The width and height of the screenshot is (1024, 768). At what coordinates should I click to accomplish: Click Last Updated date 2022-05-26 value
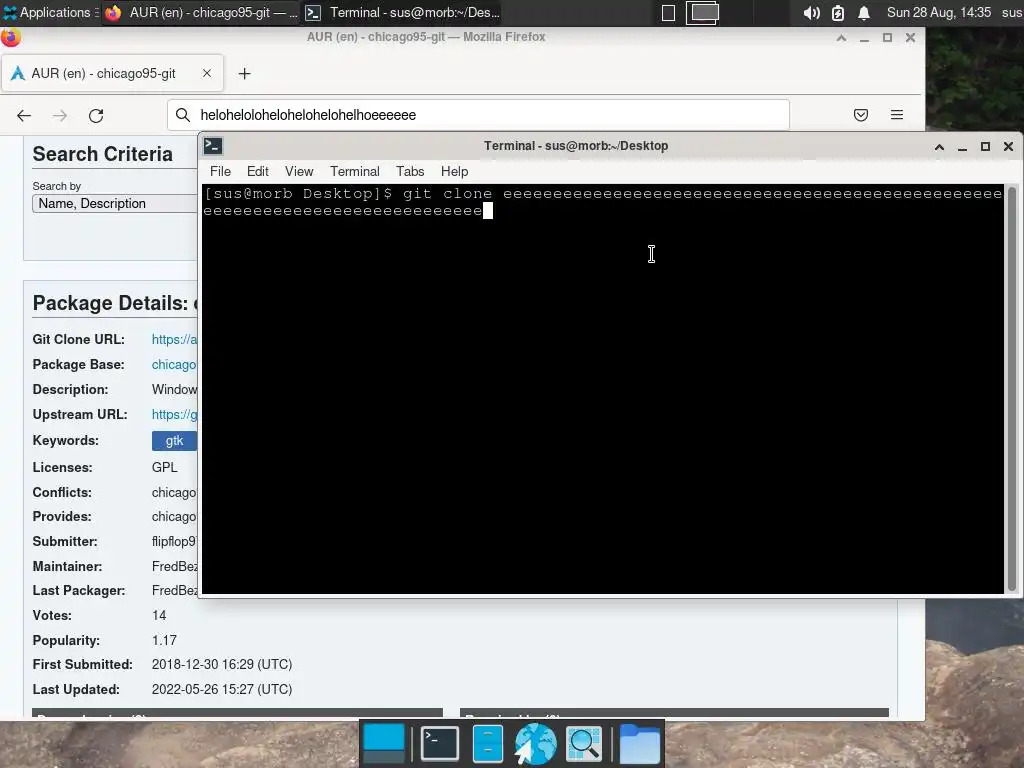(x=222, y=690)
